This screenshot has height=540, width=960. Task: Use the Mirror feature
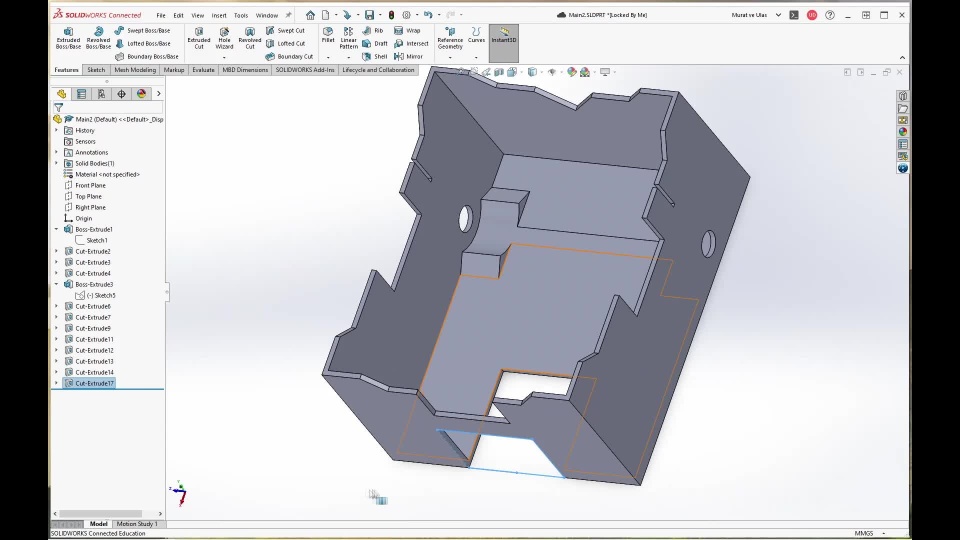click(x=408, y=56)
